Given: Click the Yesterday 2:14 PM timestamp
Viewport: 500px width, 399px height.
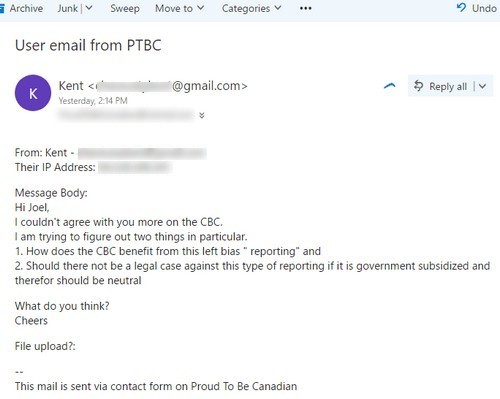Looking at the screenshot, I should (93, 101).
